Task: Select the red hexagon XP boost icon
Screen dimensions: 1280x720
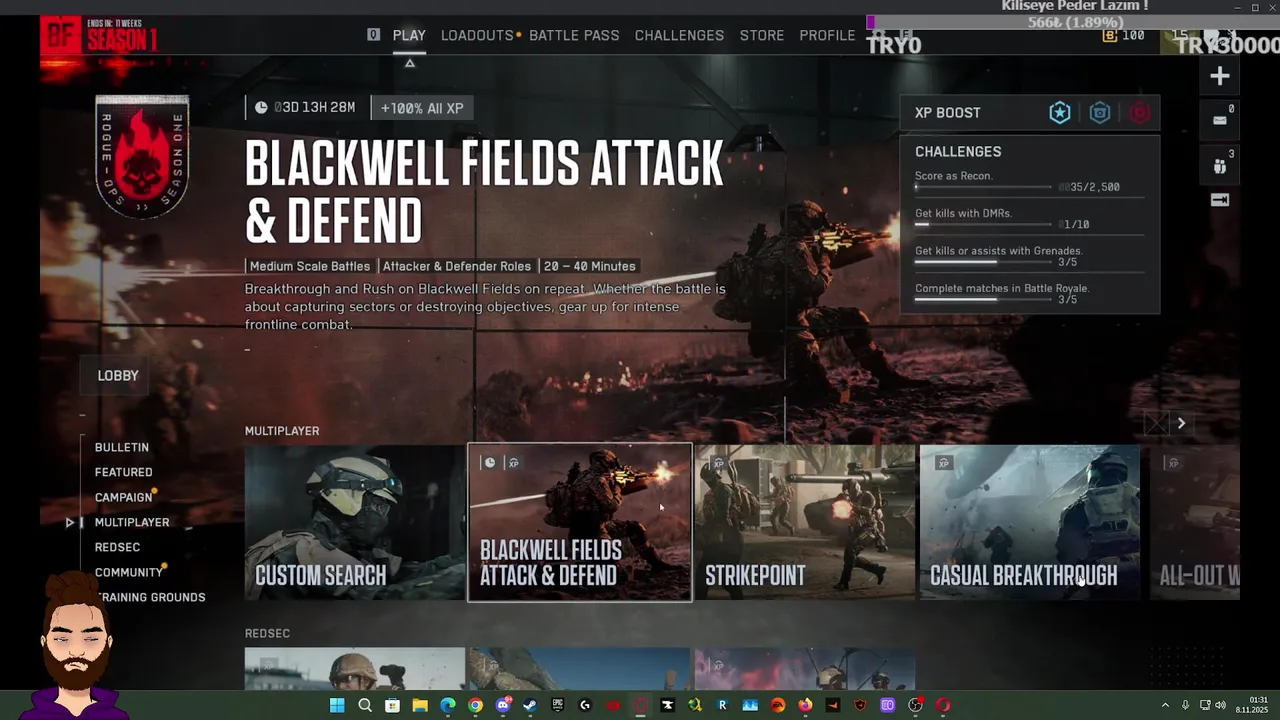Action: 1140,113
